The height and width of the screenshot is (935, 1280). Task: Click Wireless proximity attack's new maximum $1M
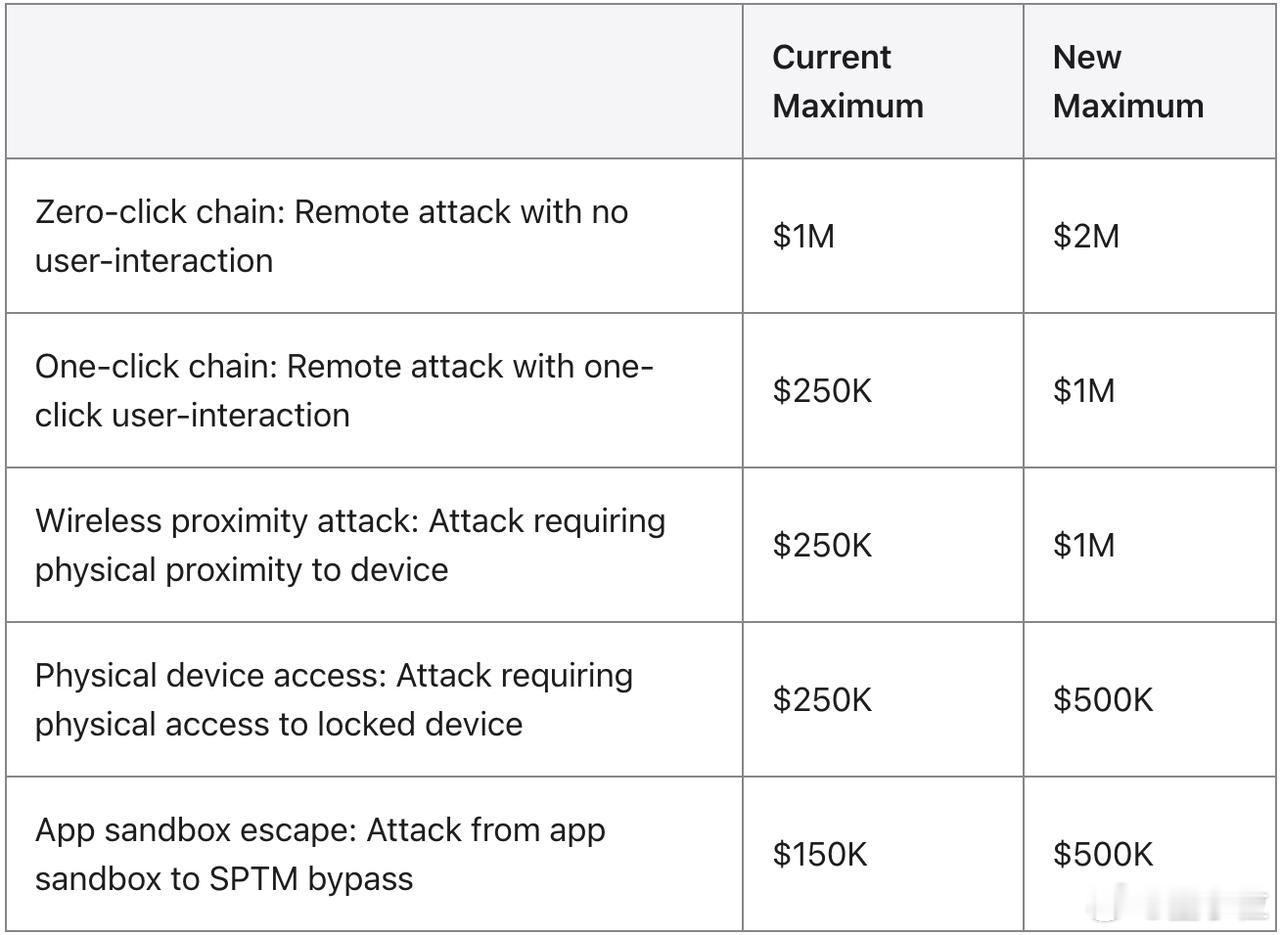(x=1083, y=546)
